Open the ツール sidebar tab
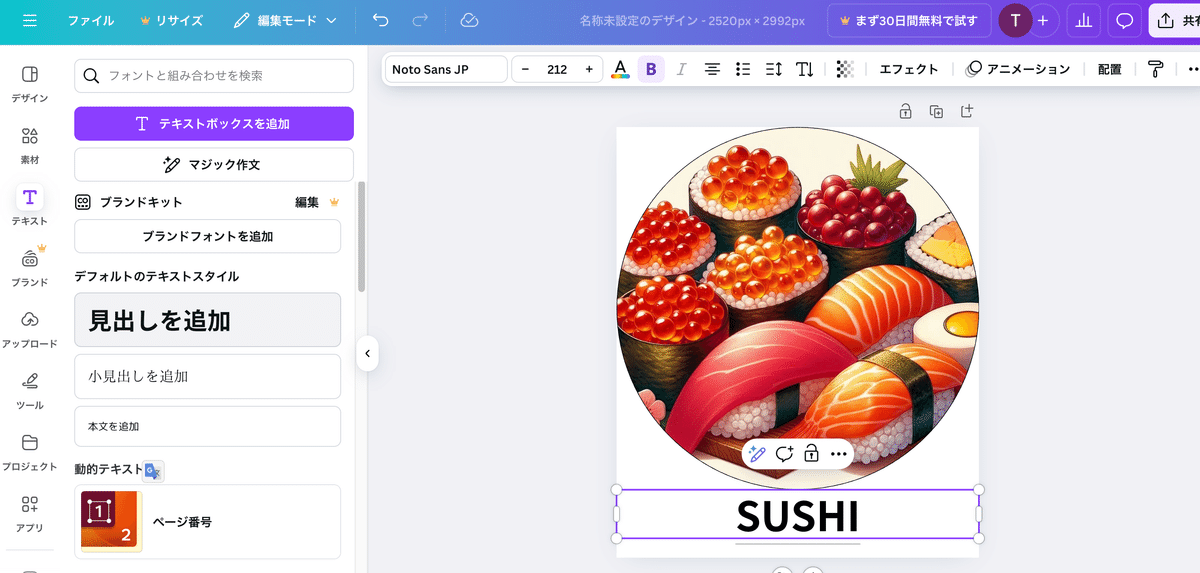 (x=30, y=391)
